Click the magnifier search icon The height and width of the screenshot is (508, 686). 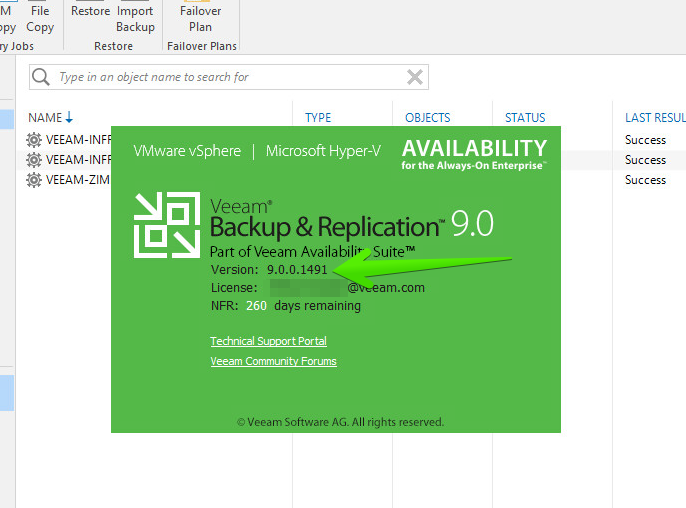pos(41,77)
